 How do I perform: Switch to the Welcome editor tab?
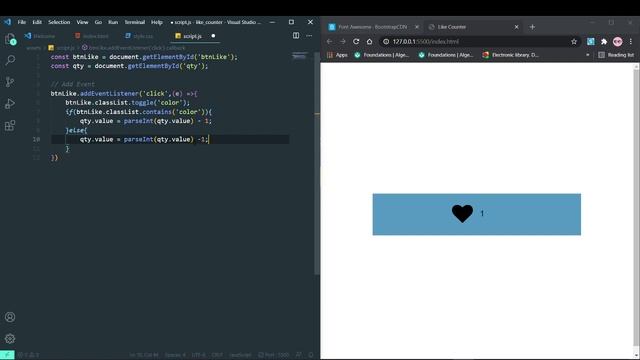click(x=40, y=36)
